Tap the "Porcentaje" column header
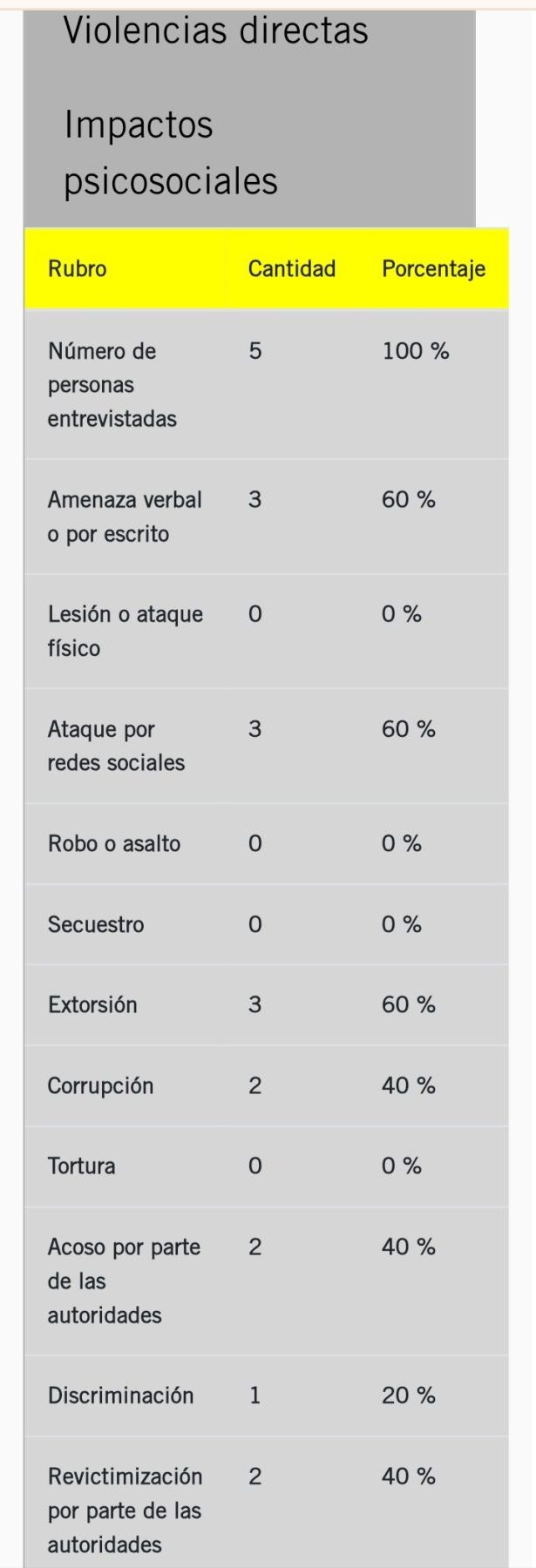The height and width of the screenshot is (1568, 536). 433,269
